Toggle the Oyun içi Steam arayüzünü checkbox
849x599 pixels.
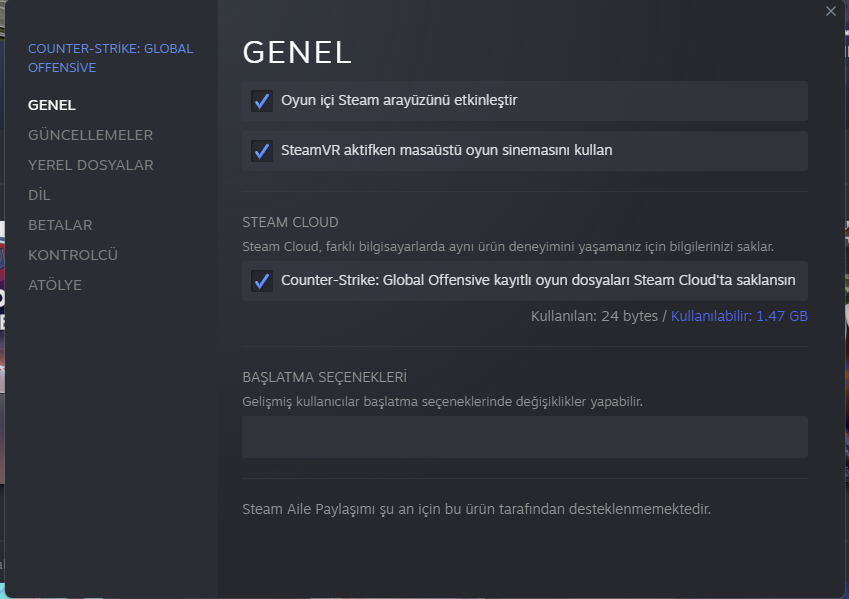pyautogui.click(x=262, y=101)
